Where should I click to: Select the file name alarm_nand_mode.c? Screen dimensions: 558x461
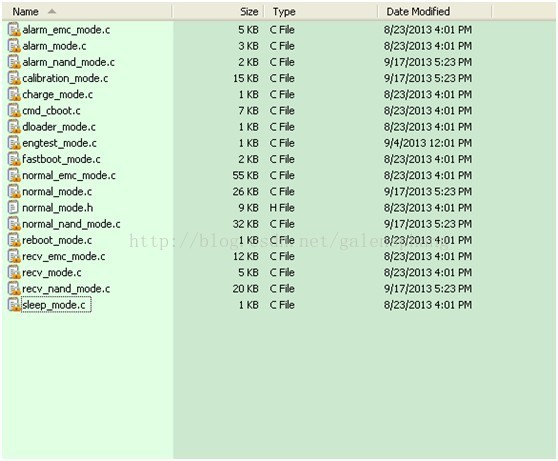68,62
